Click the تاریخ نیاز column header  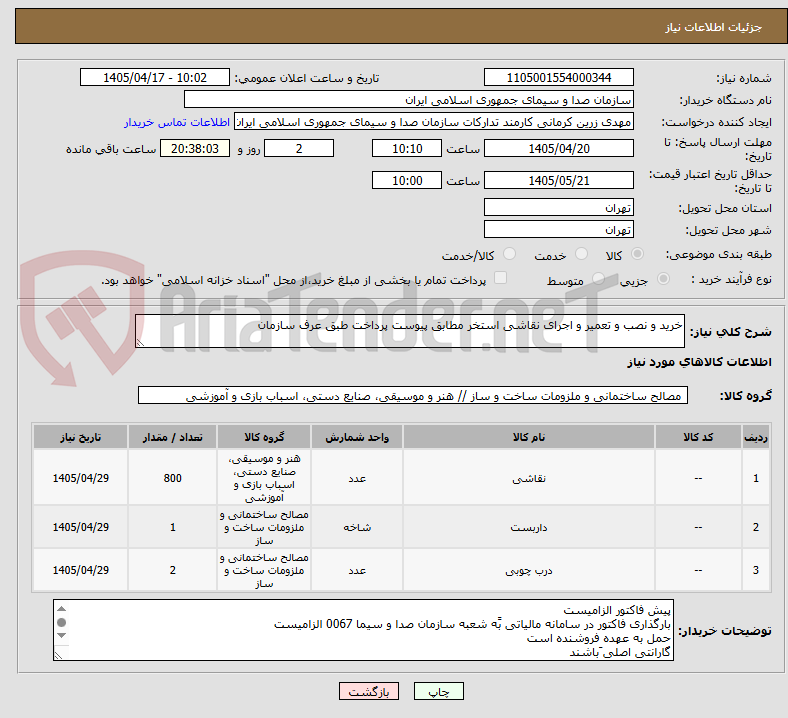click(x=80, y=437)
